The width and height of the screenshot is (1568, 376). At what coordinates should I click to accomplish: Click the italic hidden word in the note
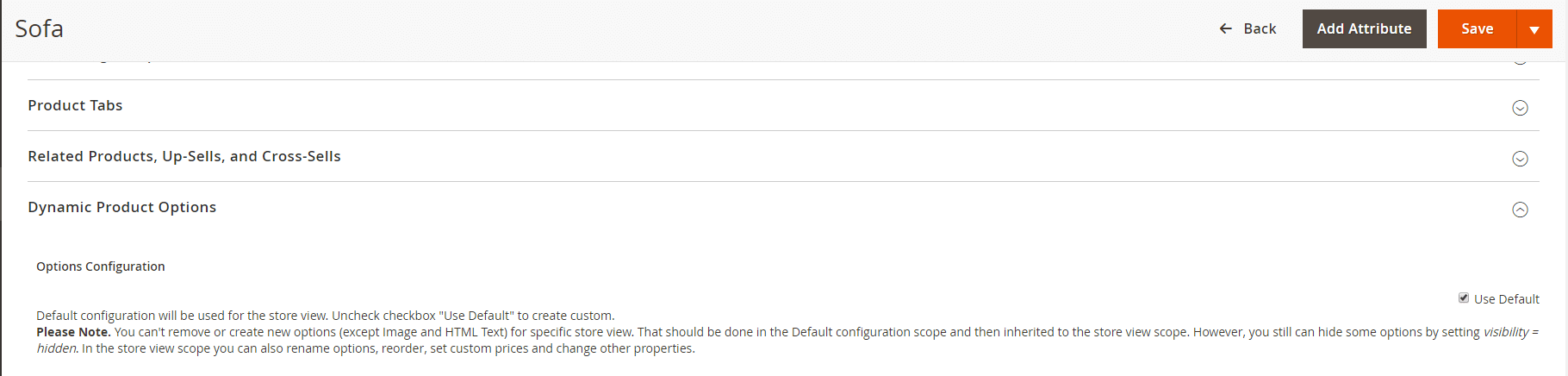[57, 348]
